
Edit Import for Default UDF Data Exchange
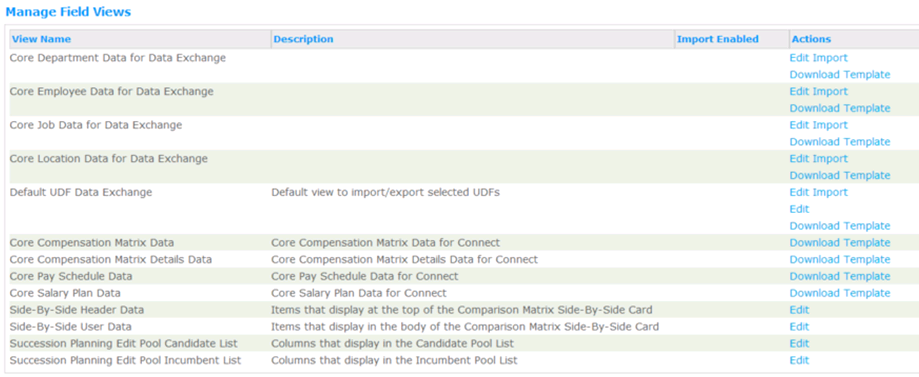pyautogui.click(x=818, y=192)
